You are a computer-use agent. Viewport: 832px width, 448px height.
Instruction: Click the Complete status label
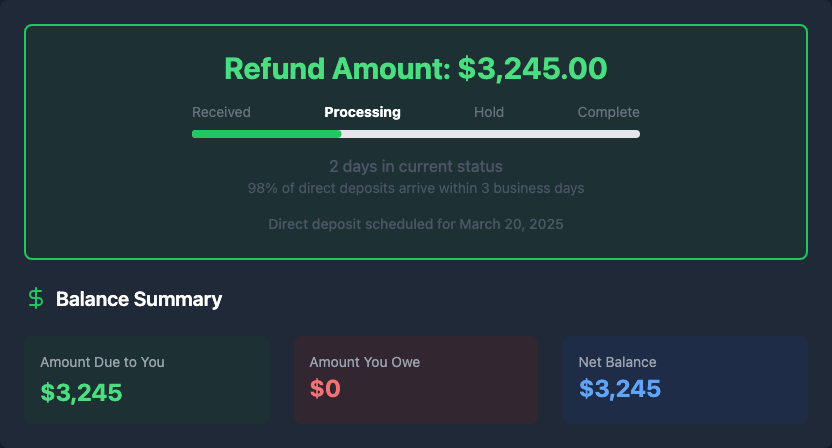pos(608,112)
